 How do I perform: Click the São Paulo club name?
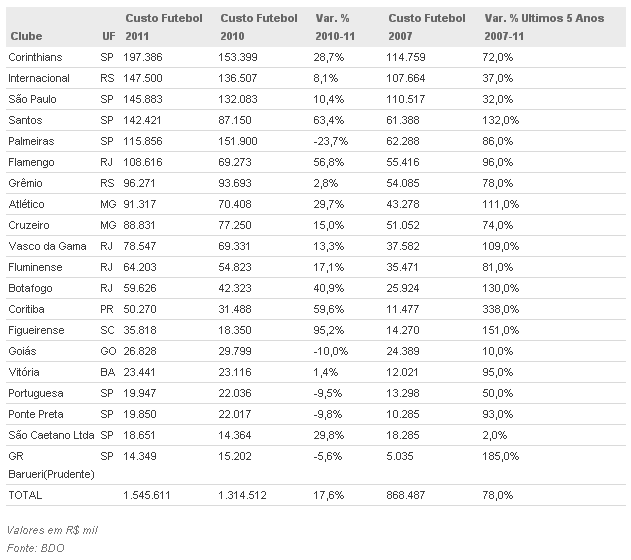pos(31,99)
